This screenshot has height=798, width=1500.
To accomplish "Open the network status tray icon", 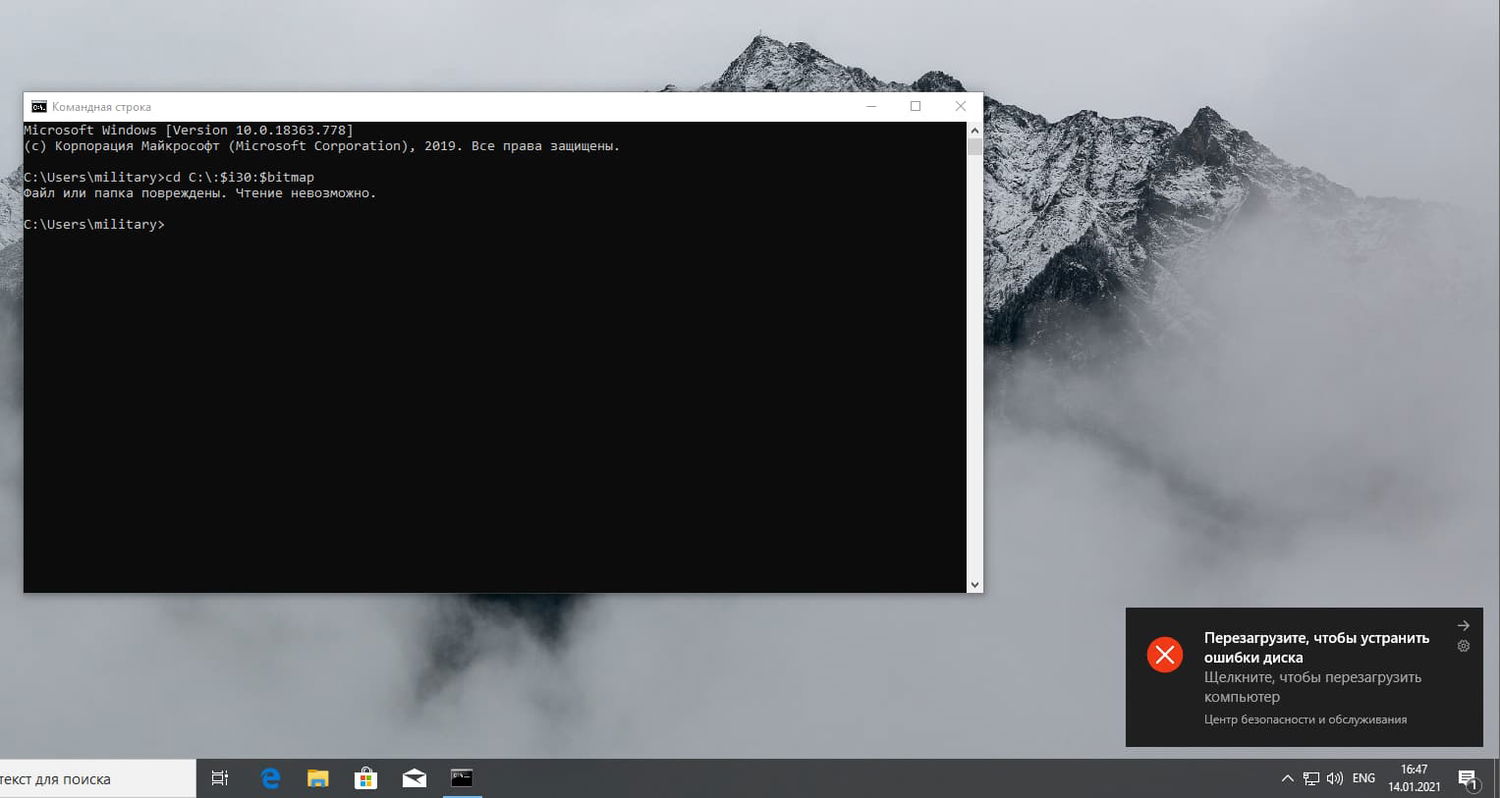I will point(1311,778).
